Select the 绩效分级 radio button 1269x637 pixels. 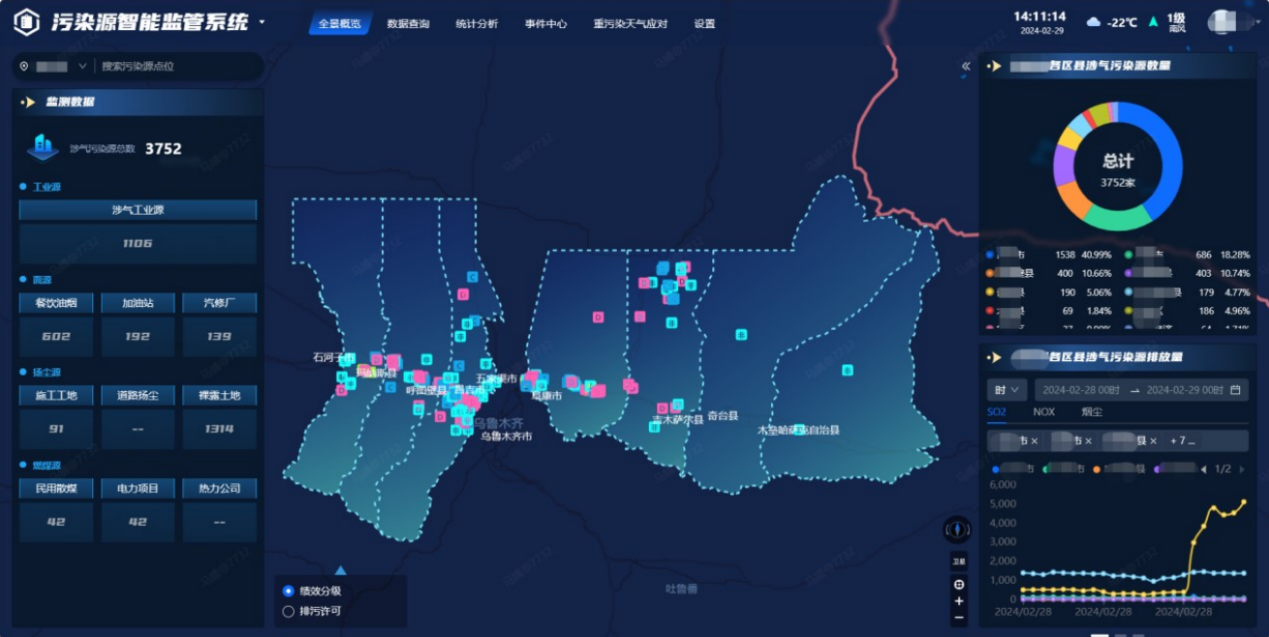[x=289, y=591]
